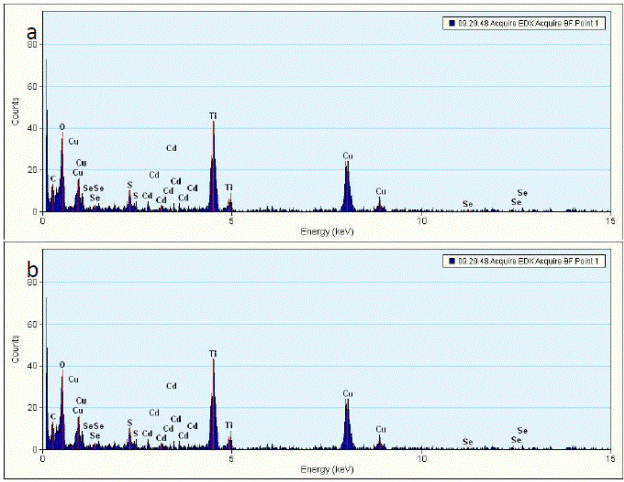
Task: Select the Cu label near 9 keV in panel b
Action: click(380, 429)
